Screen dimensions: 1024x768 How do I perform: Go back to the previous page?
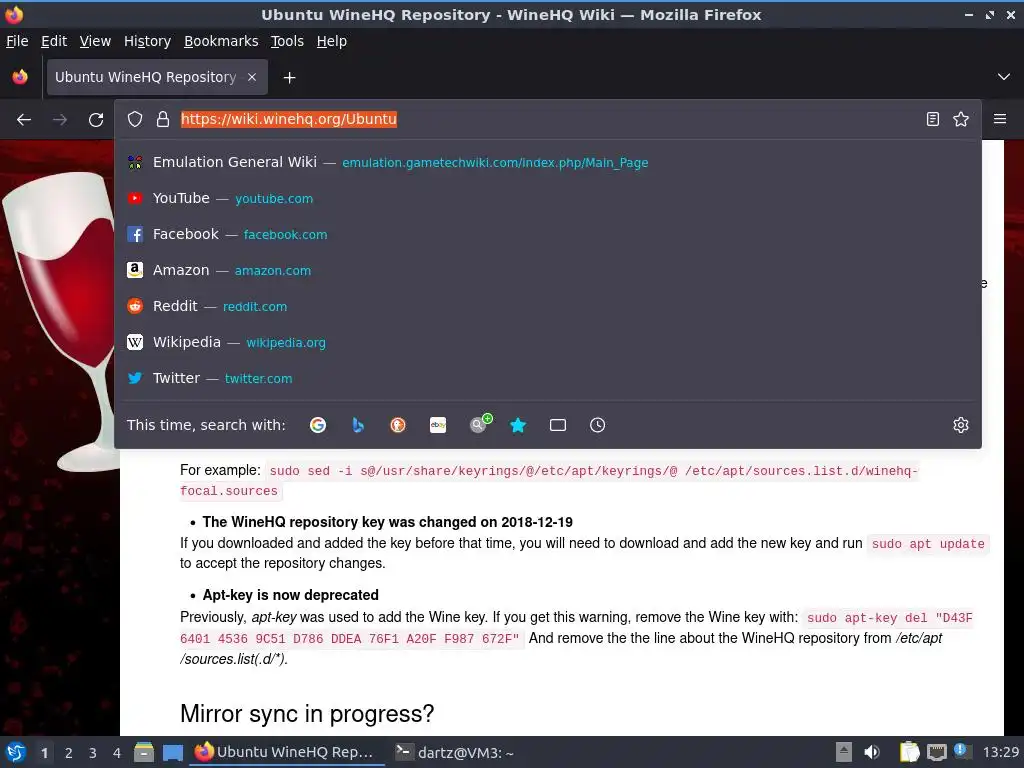(24, 120)
